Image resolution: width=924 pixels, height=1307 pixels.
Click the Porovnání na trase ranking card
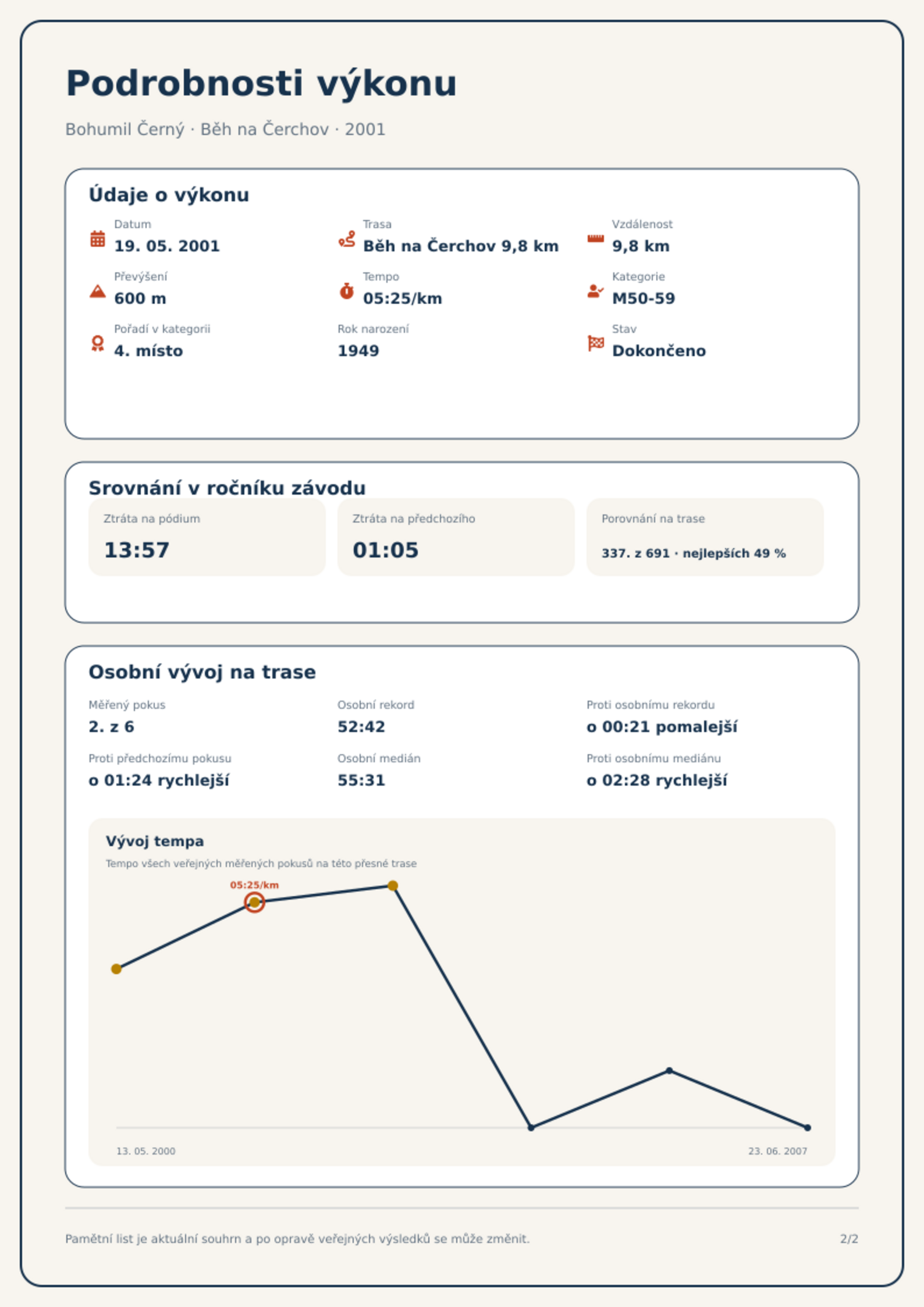(x=705, y=537)
